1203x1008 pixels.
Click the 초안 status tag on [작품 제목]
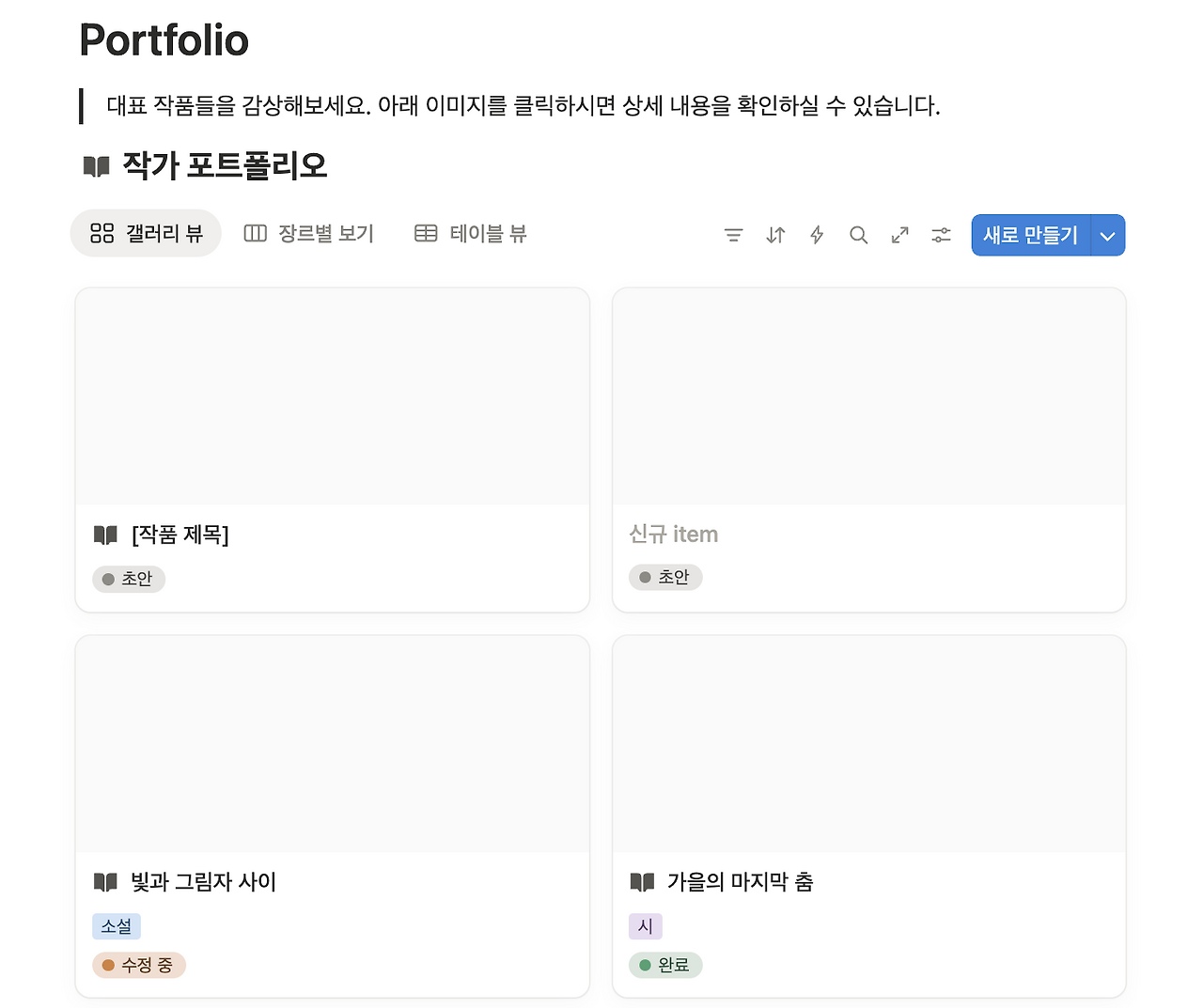(x=129, y=579)
